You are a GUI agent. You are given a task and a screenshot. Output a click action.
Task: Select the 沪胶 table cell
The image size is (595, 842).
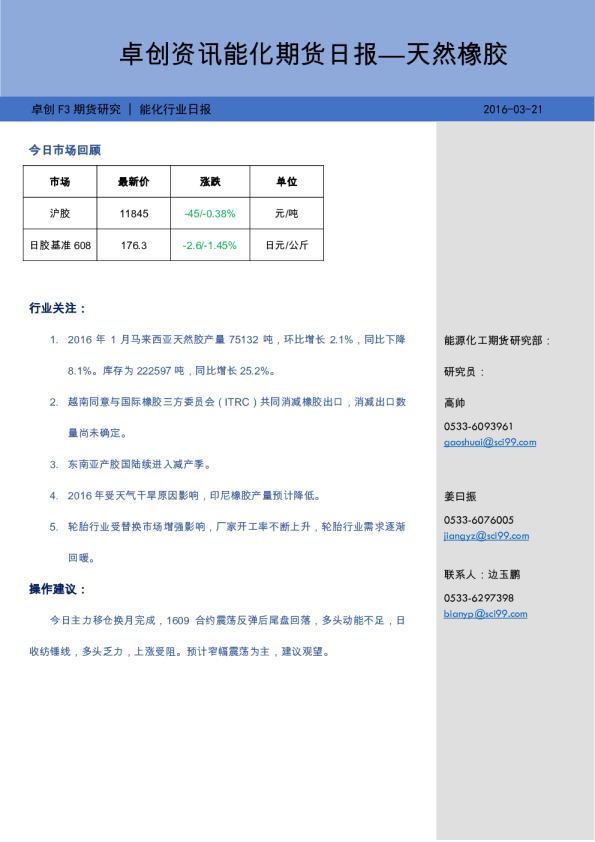60,213
